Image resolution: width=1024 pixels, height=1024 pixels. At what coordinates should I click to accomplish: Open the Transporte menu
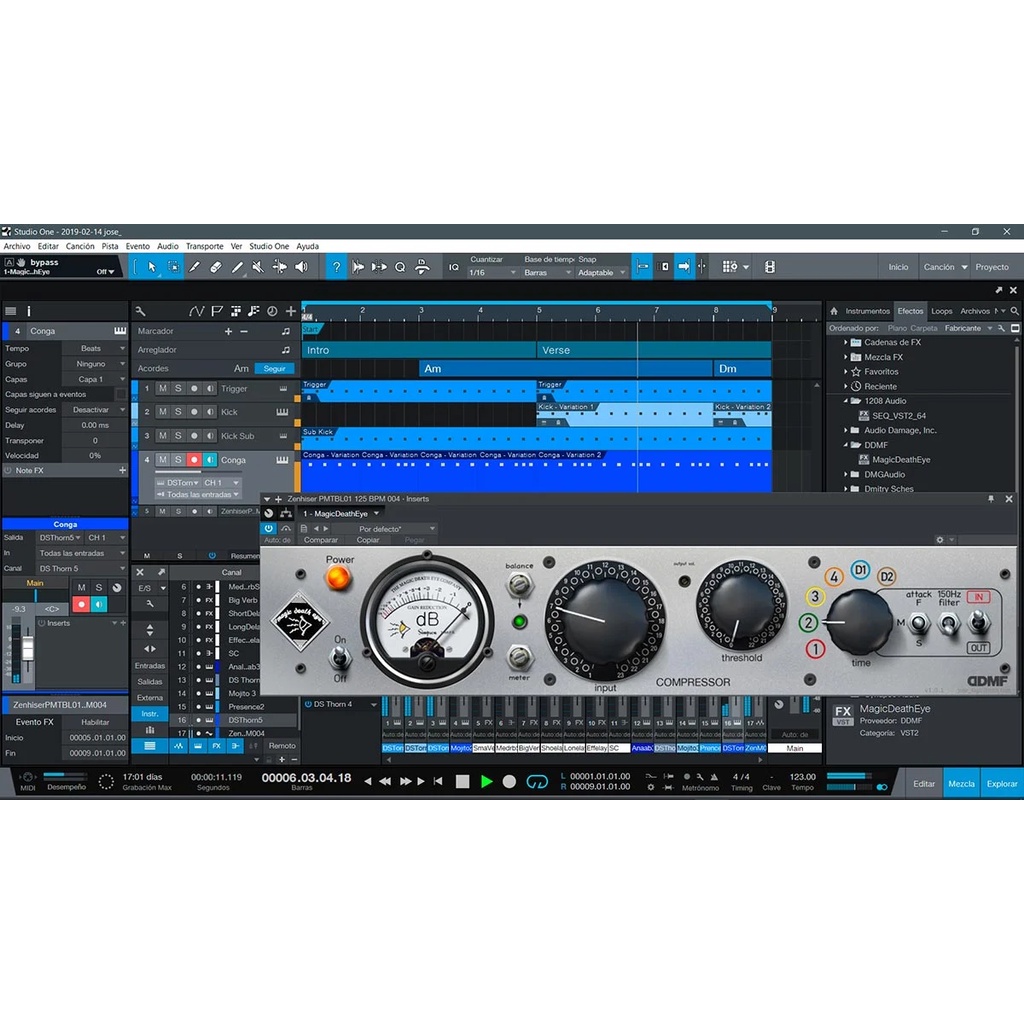(x=204, y=247)
